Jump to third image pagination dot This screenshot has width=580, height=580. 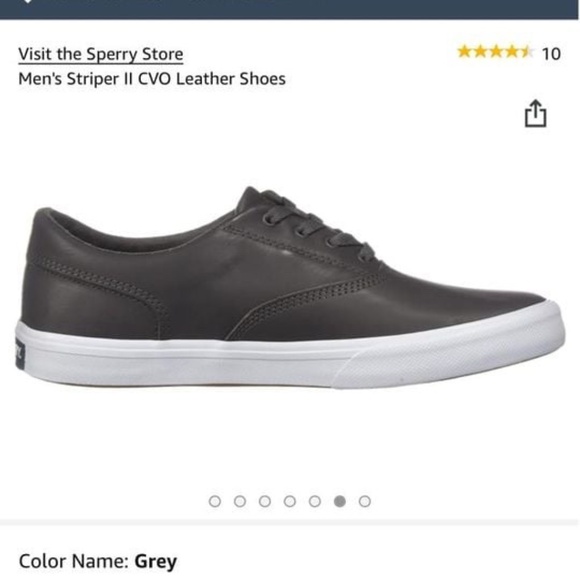click(265, 501)
